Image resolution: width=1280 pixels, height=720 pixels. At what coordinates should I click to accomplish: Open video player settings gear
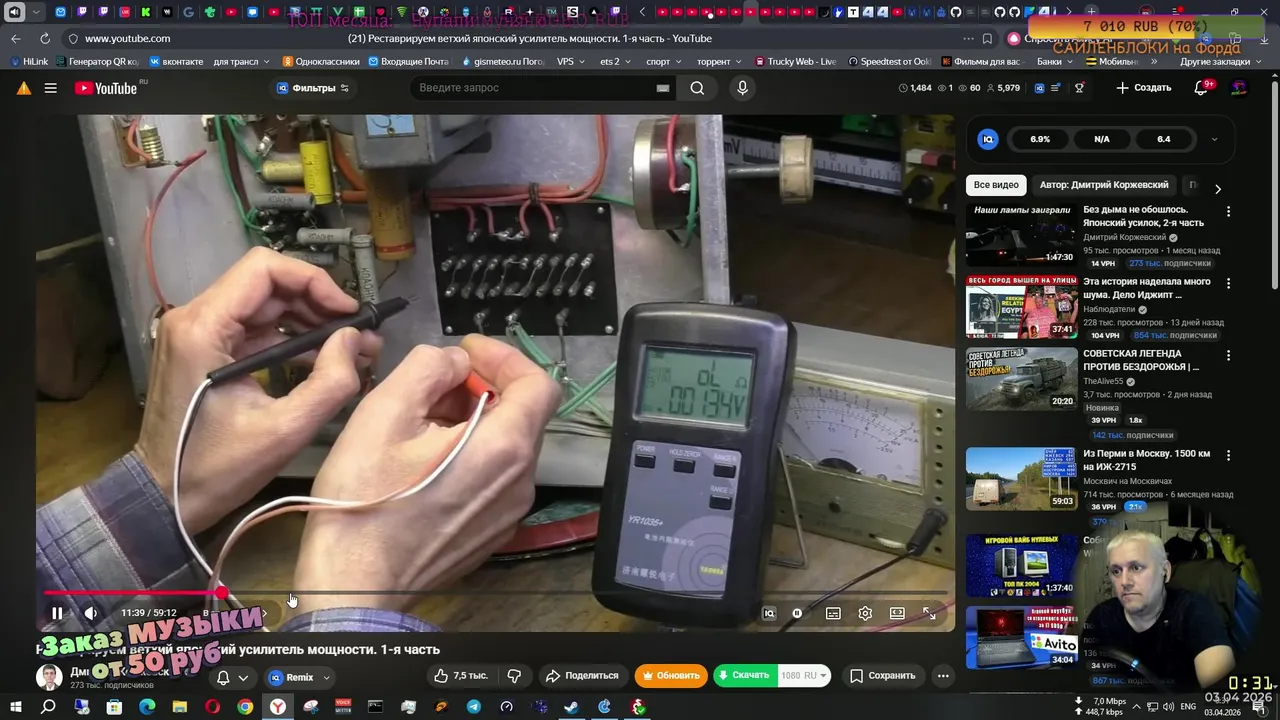[x=865, y=613]
